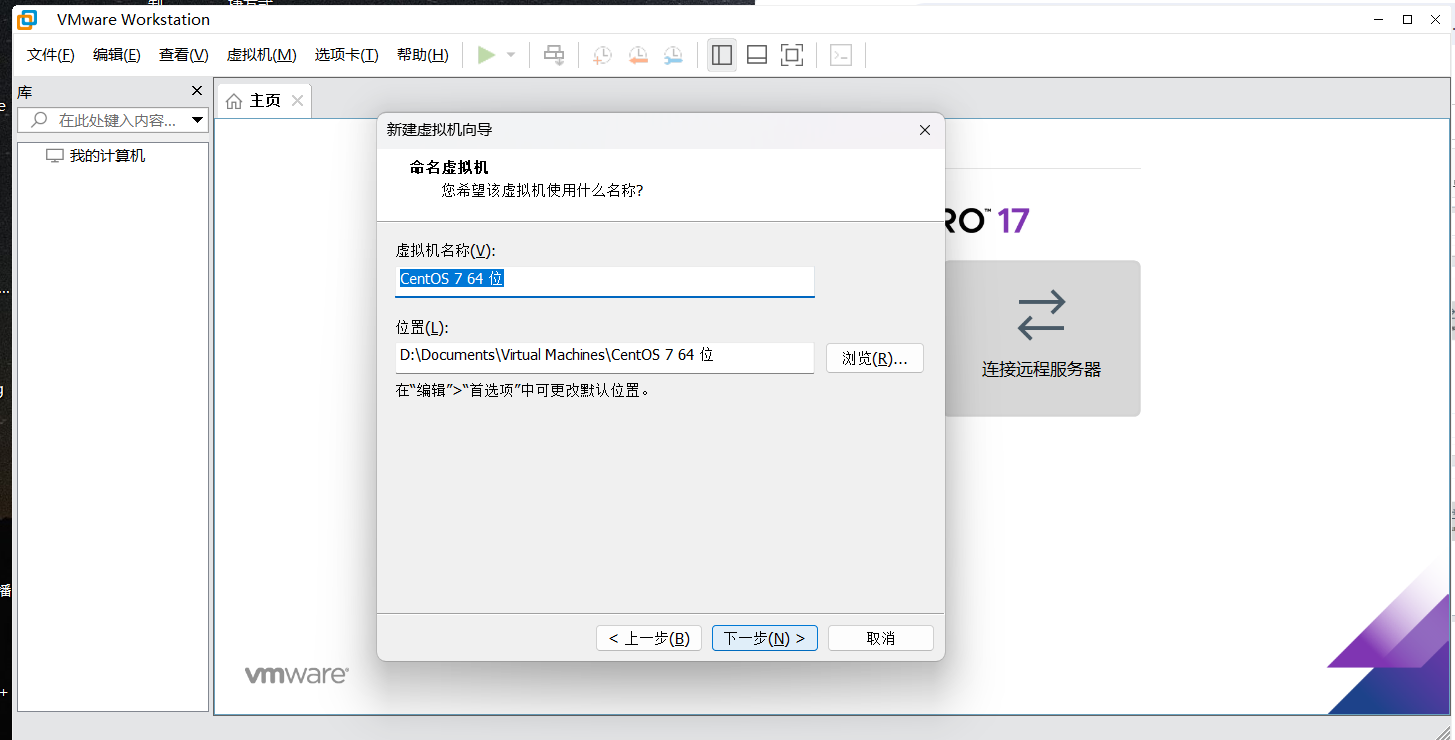The height and width of the screenshot is (740, 1455).
Task: Click the < 上一步(B) button
Action: tap(649, 638)
